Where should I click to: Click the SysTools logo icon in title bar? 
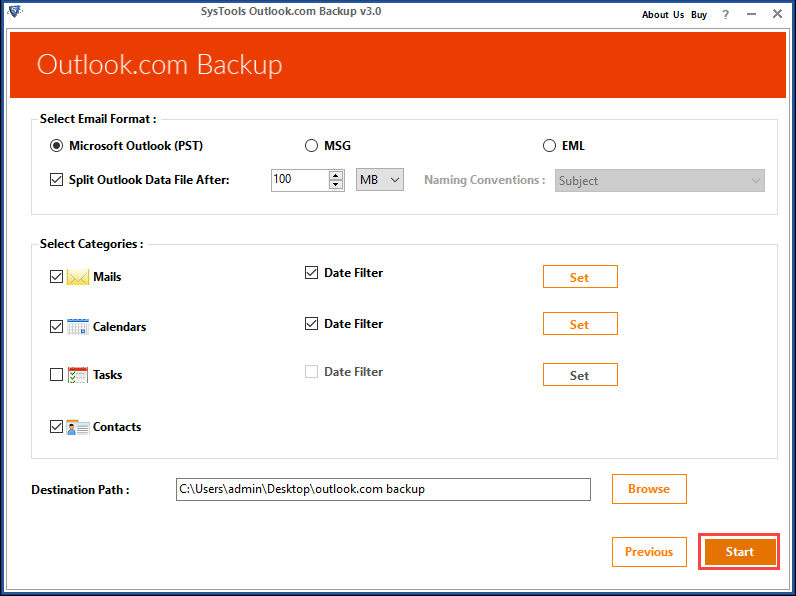(x=15, y=11)
